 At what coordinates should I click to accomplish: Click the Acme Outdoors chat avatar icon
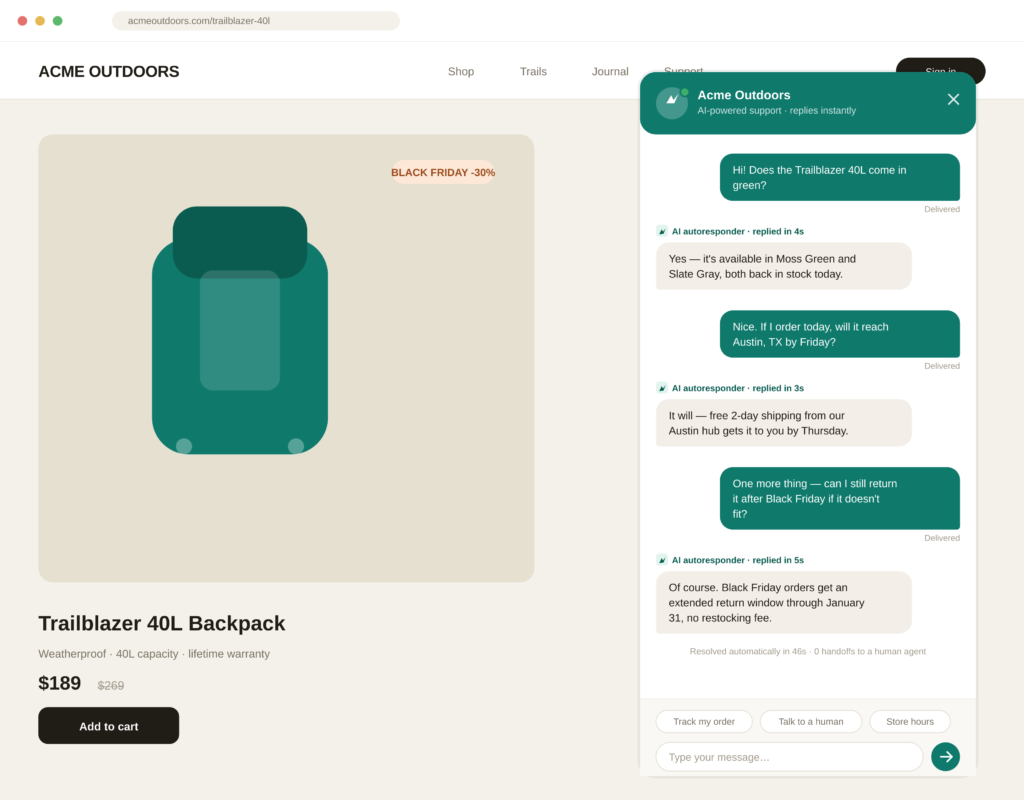[671, 103]
